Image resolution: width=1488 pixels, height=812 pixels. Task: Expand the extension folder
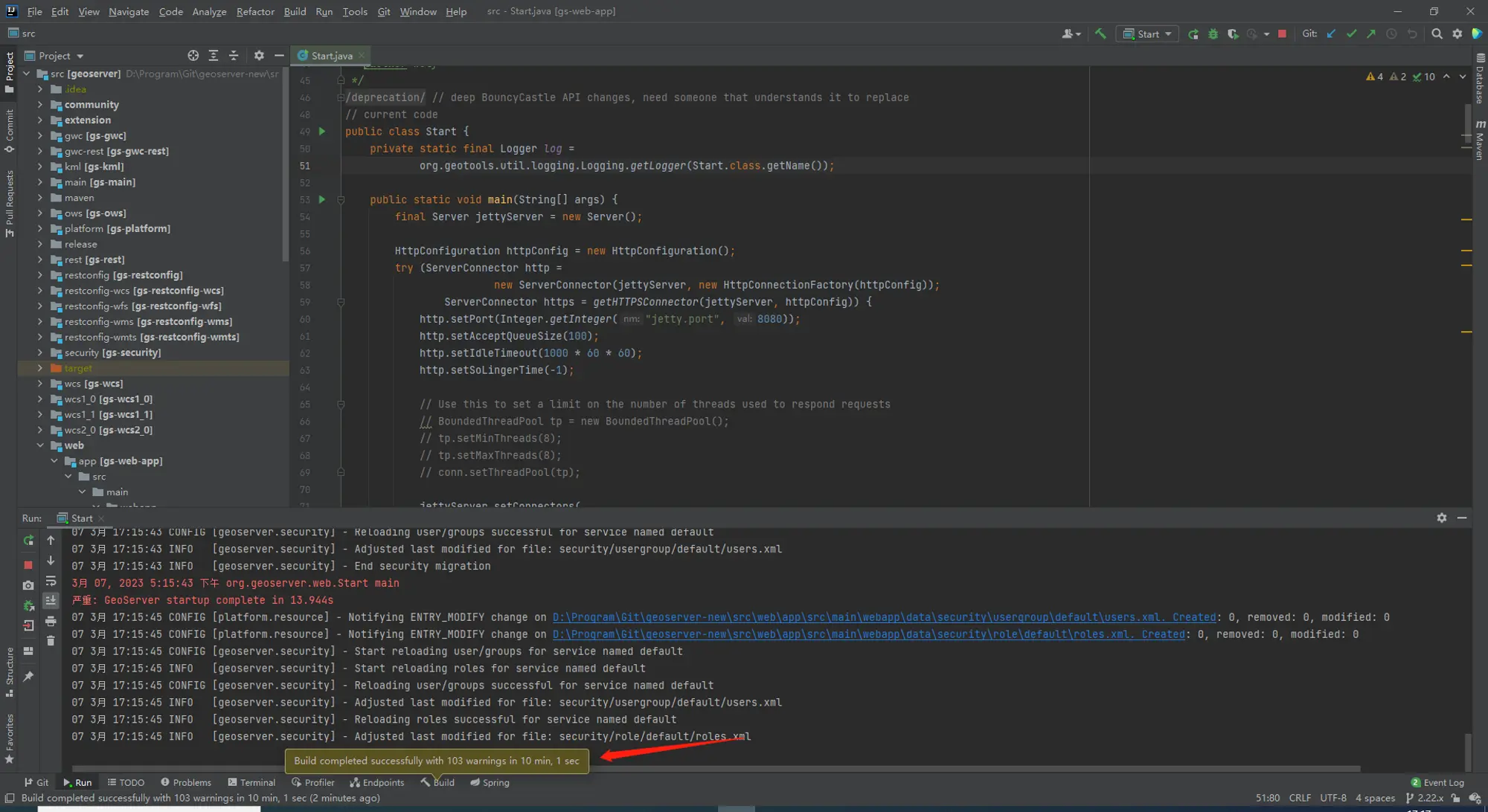[40, 120]
